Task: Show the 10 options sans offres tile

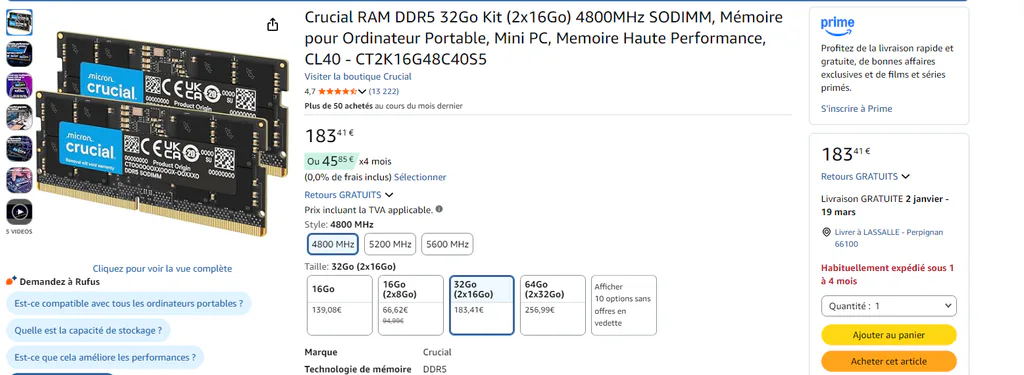Action: [x=624, y=305]
